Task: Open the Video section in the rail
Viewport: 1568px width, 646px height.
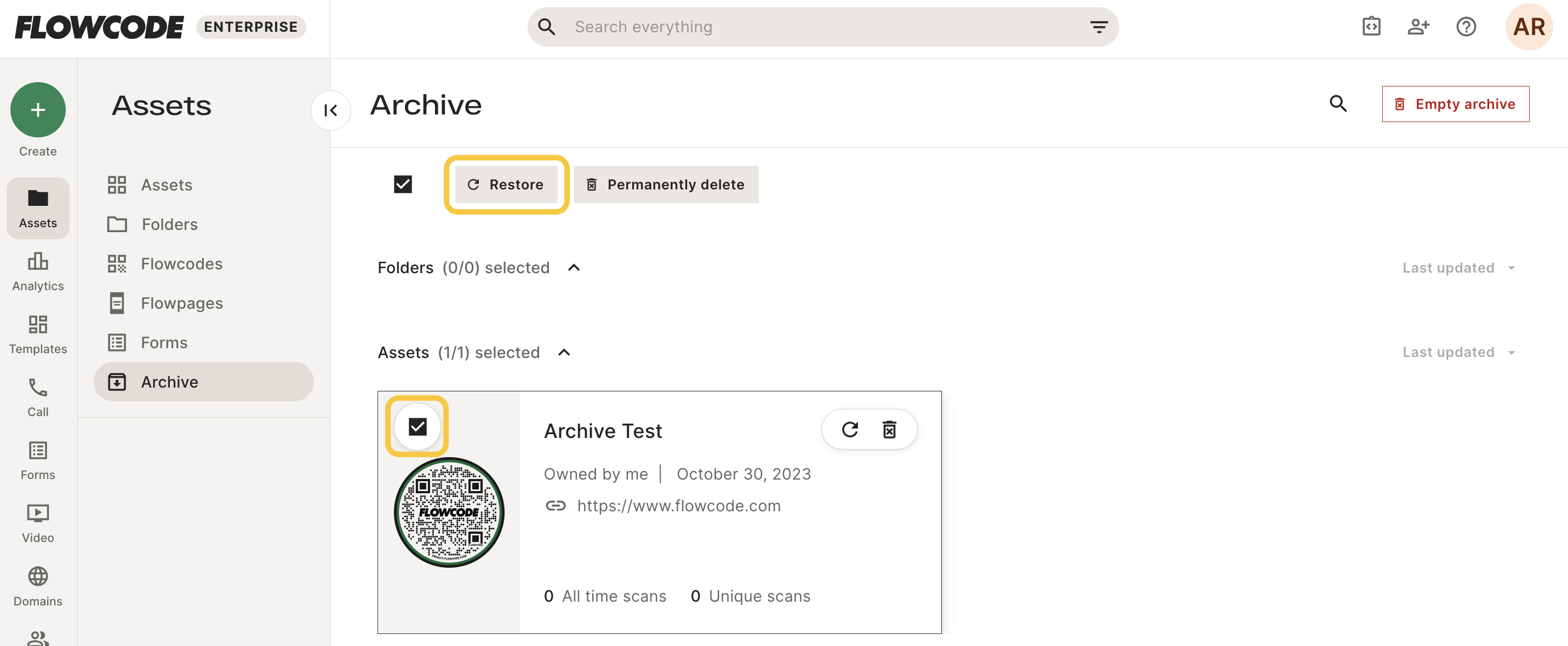Action: click(38, 523)
